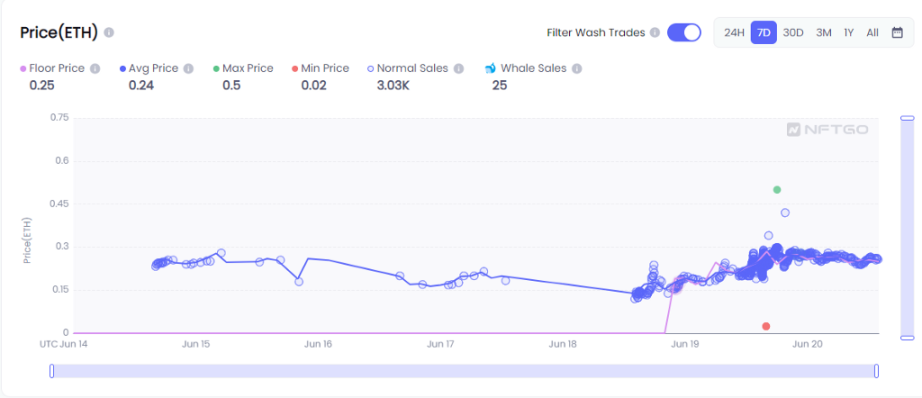Toggle Max Price legend visibility
Screen dimensions: 922x398
click(x=243, y=69)
